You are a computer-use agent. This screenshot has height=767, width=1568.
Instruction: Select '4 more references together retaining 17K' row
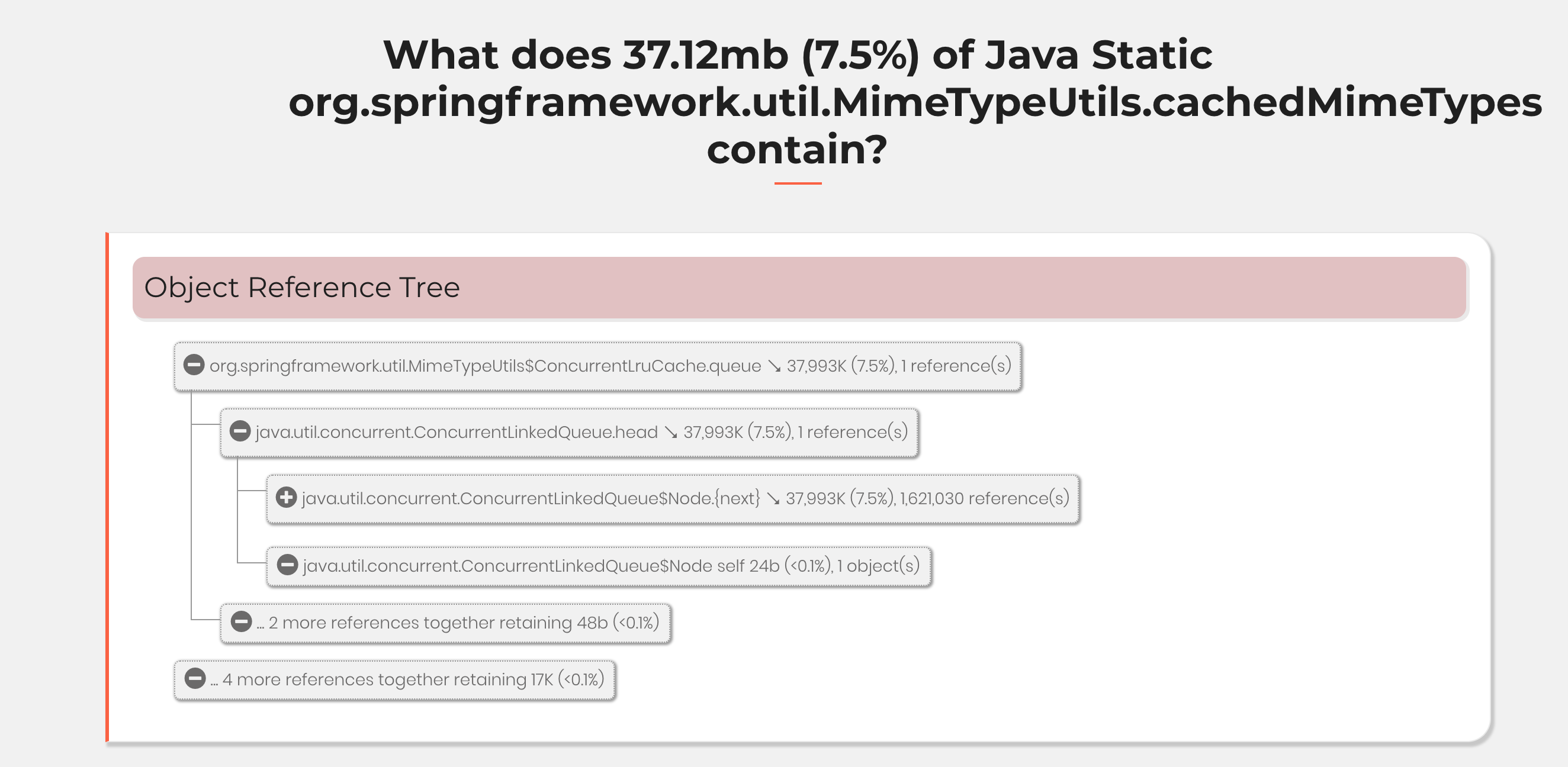click(x=394, y=679)
